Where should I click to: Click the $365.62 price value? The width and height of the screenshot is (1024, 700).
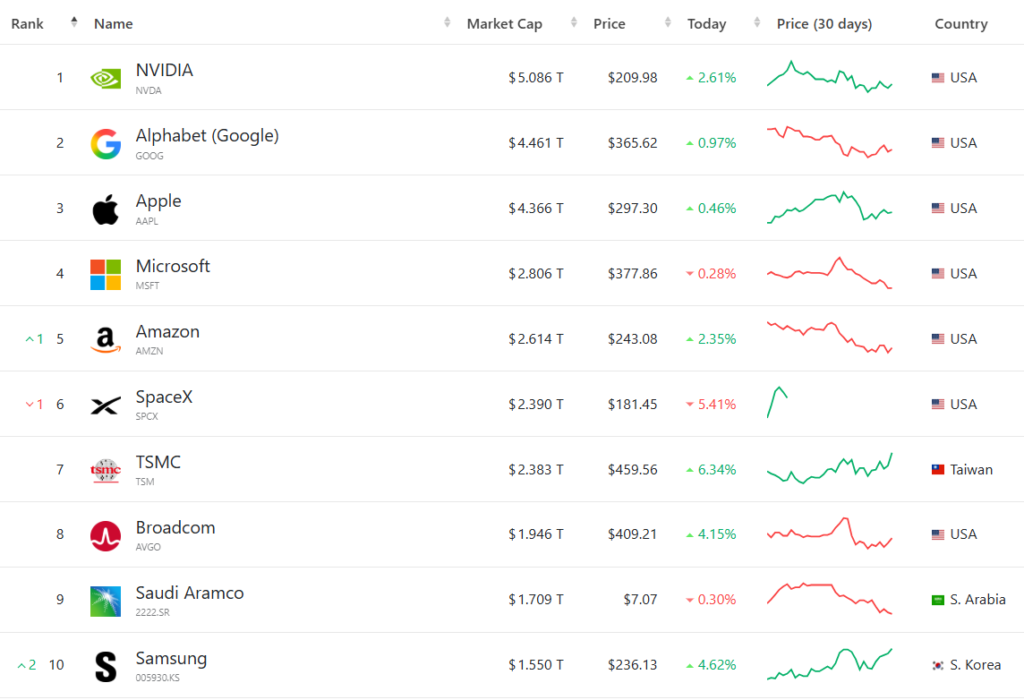tap(632, 143)
